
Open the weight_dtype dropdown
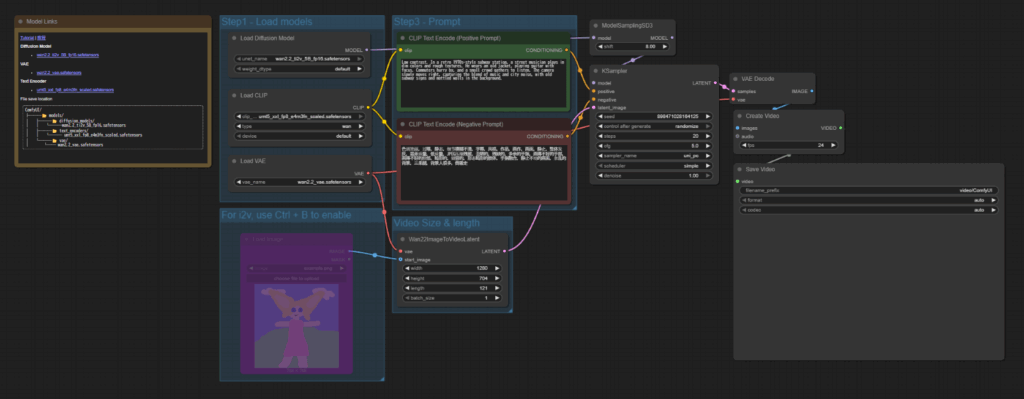[x=300, y=69]
